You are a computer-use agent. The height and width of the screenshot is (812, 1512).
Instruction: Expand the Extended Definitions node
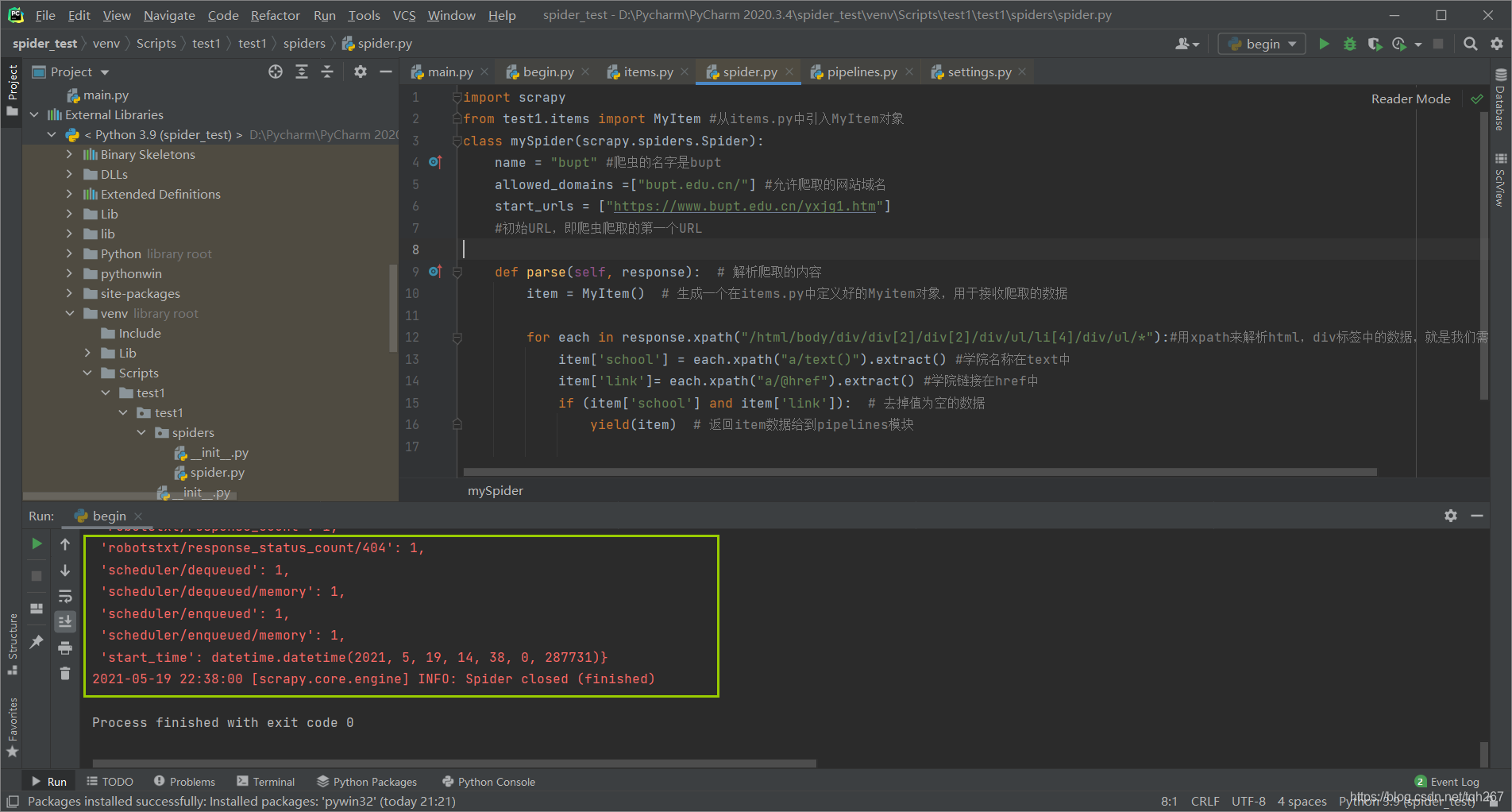pos(69,195)
